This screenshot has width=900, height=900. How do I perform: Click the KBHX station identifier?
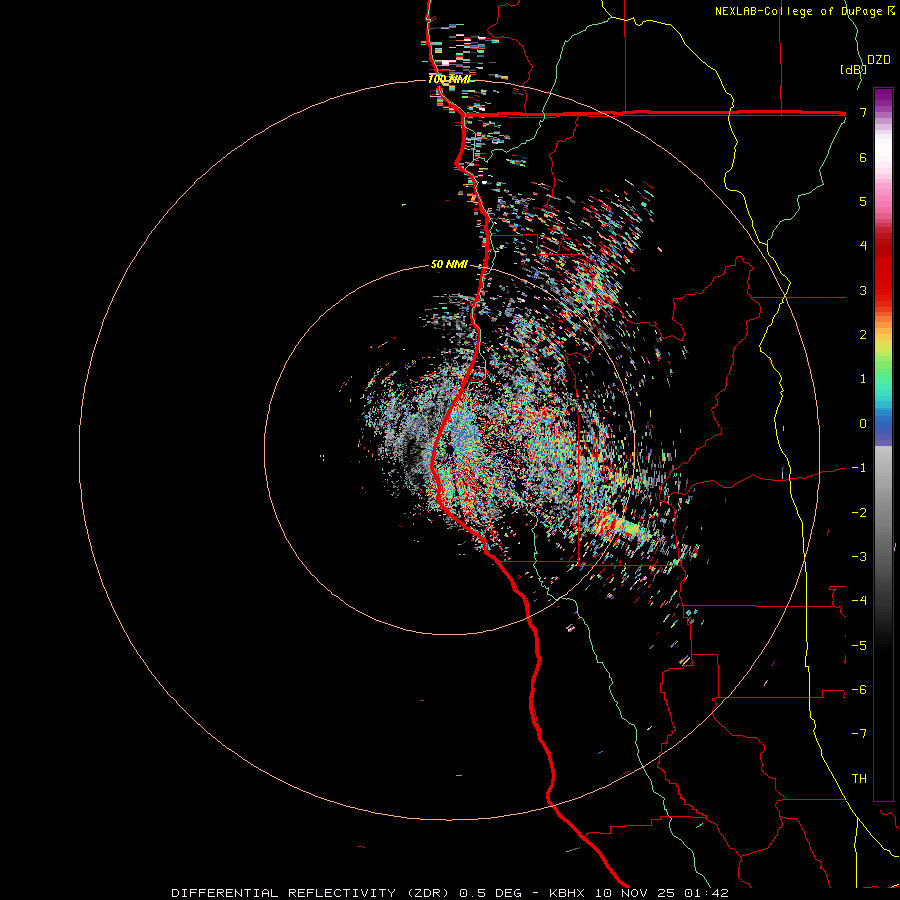click(x=567, y=893)
